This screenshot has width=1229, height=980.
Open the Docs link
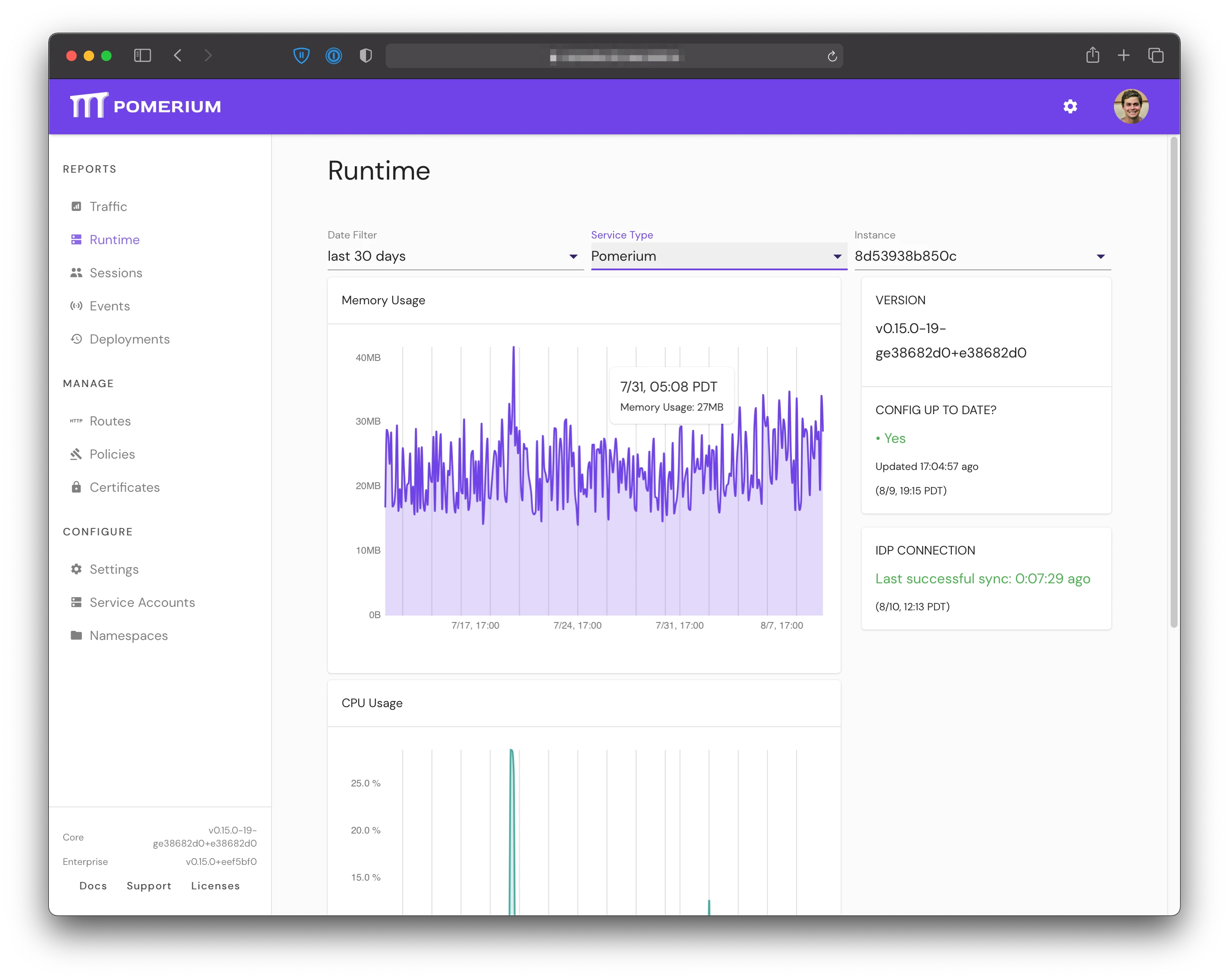[x=94, y=887]
